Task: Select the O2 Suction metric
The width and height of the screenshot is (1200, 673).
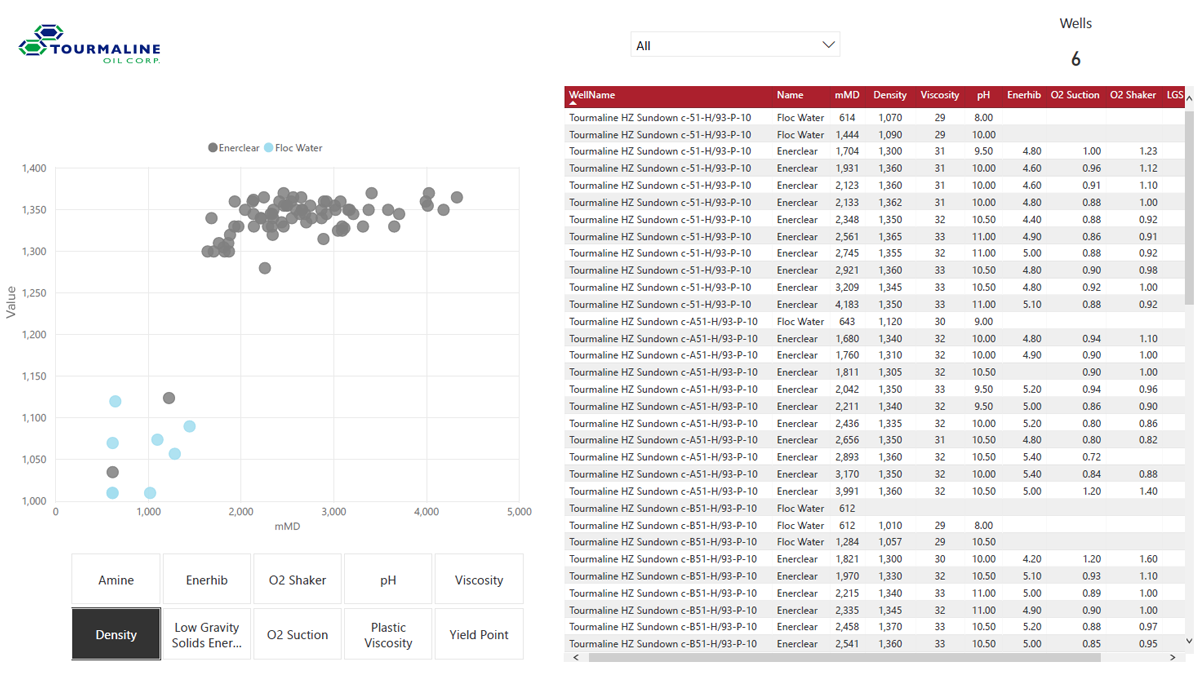Action: pyautogui.click(x=298, y=634)
